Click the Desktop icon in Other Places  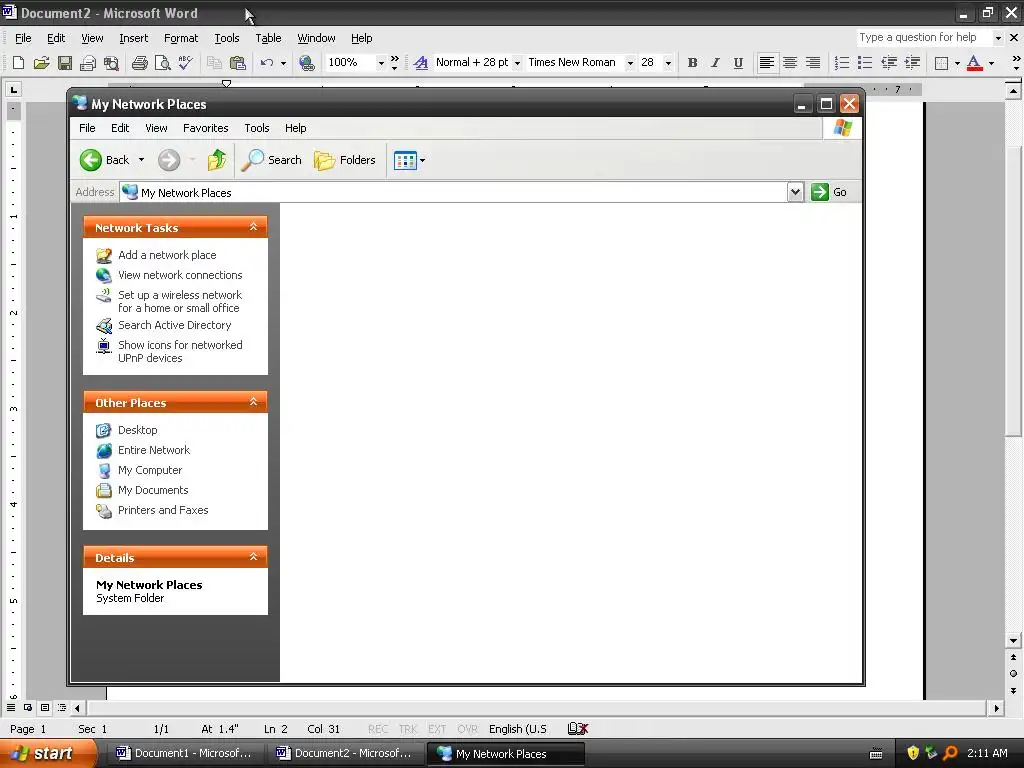104,430
